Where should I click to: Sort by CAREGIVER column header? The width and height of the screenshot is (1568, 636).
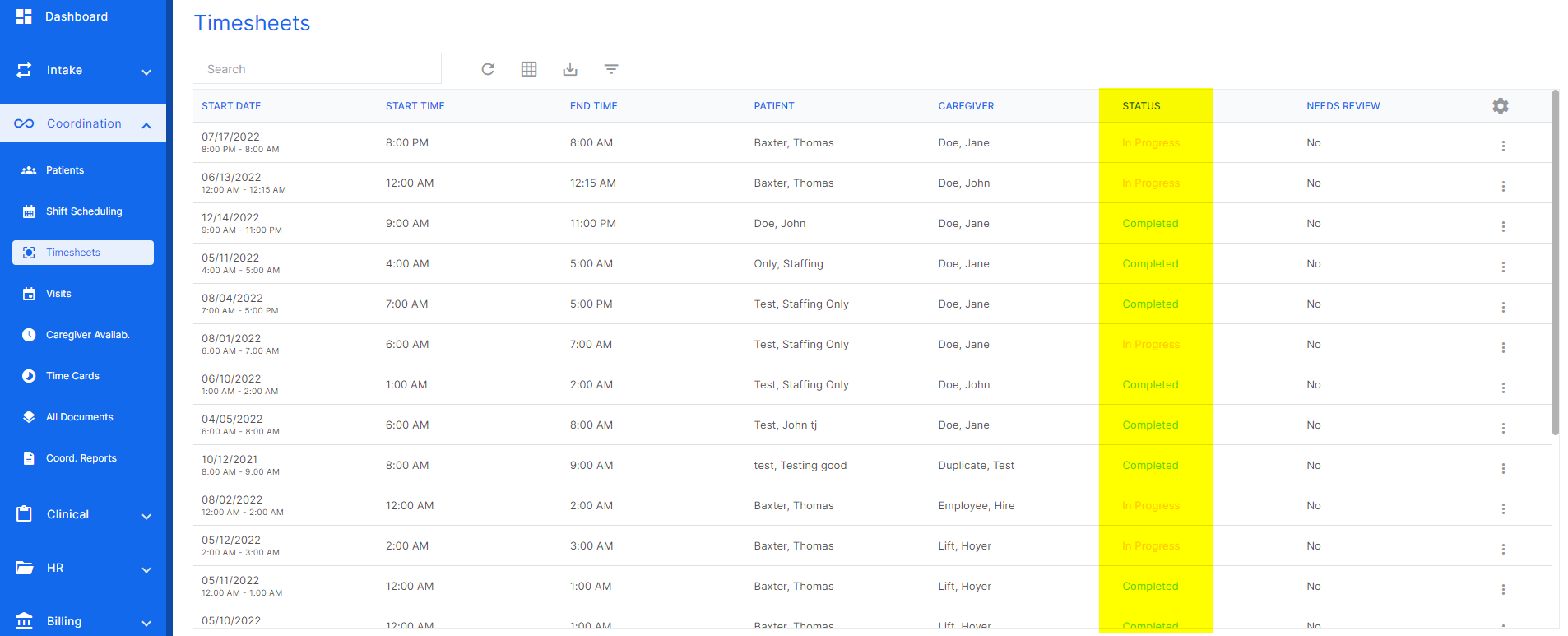point(966,106)
